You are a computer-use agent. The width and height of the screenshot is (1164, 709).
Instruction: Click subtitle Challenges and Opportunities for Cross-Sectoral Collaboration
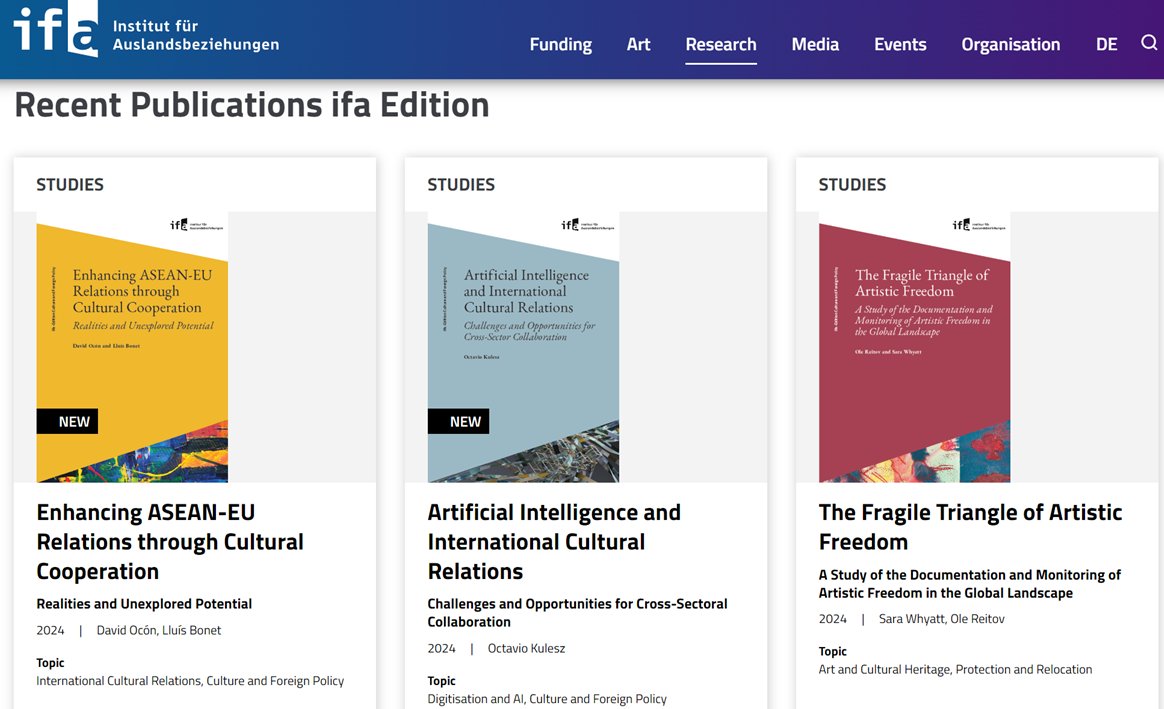[x=578, y=612]
